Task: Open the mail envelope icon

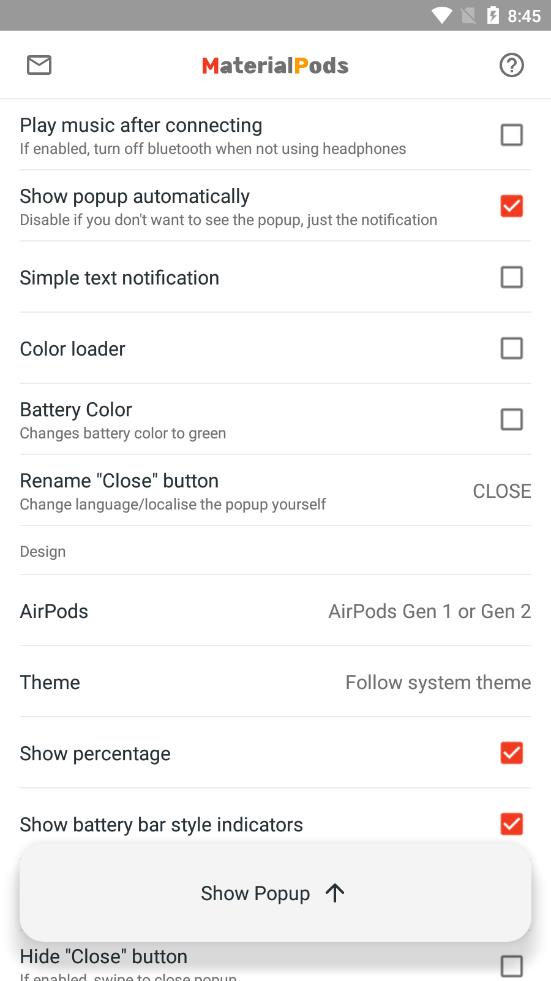Action: (39, 65)
